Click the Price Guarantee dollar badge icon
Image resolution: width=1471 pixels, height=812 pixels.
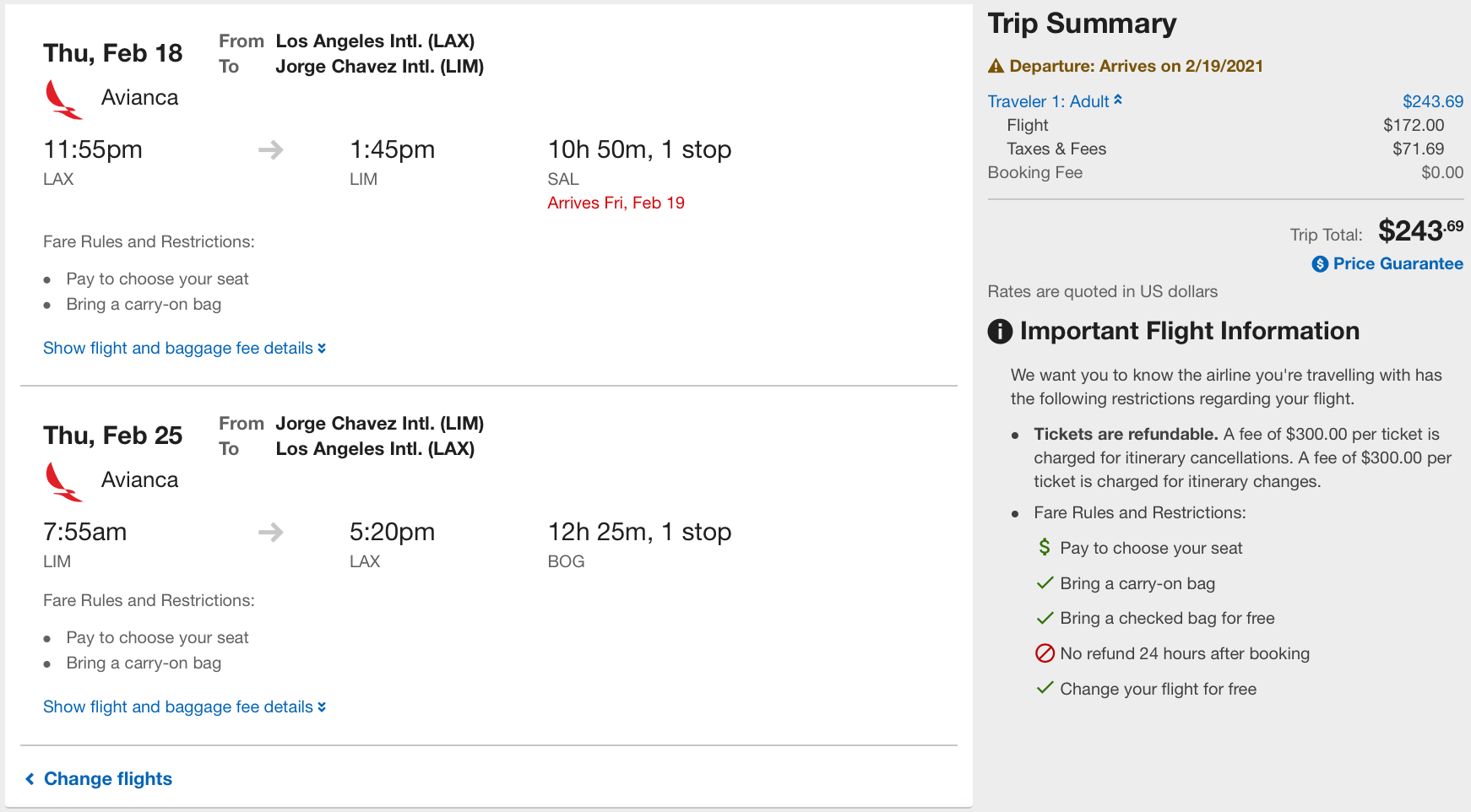(x=1320, y=264)
